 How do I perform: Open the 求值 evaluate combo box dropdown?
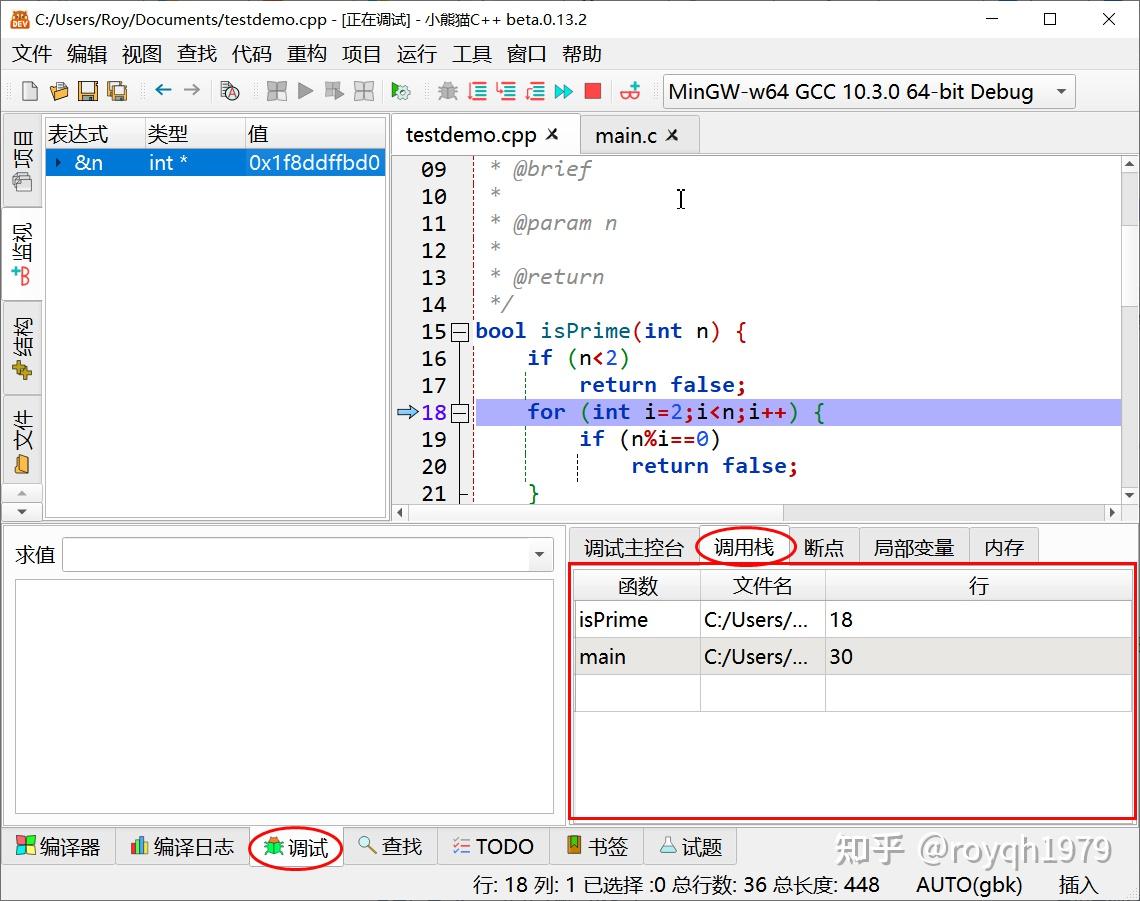(x=540, y=554)
